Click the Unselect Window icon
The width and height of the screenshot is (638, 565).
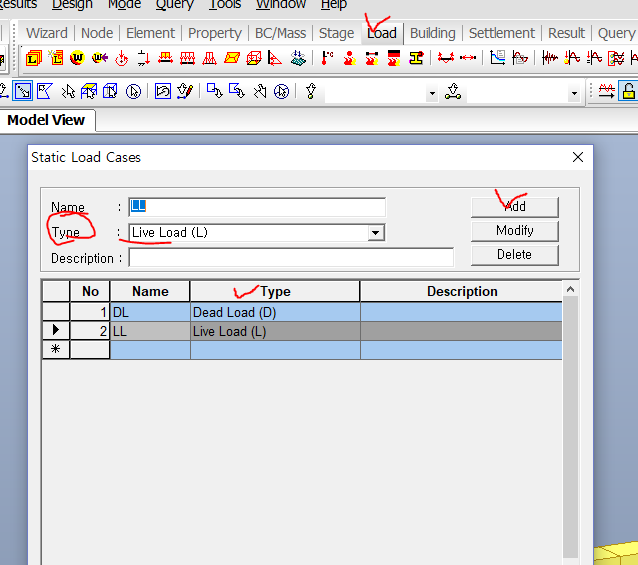point(214,91)
